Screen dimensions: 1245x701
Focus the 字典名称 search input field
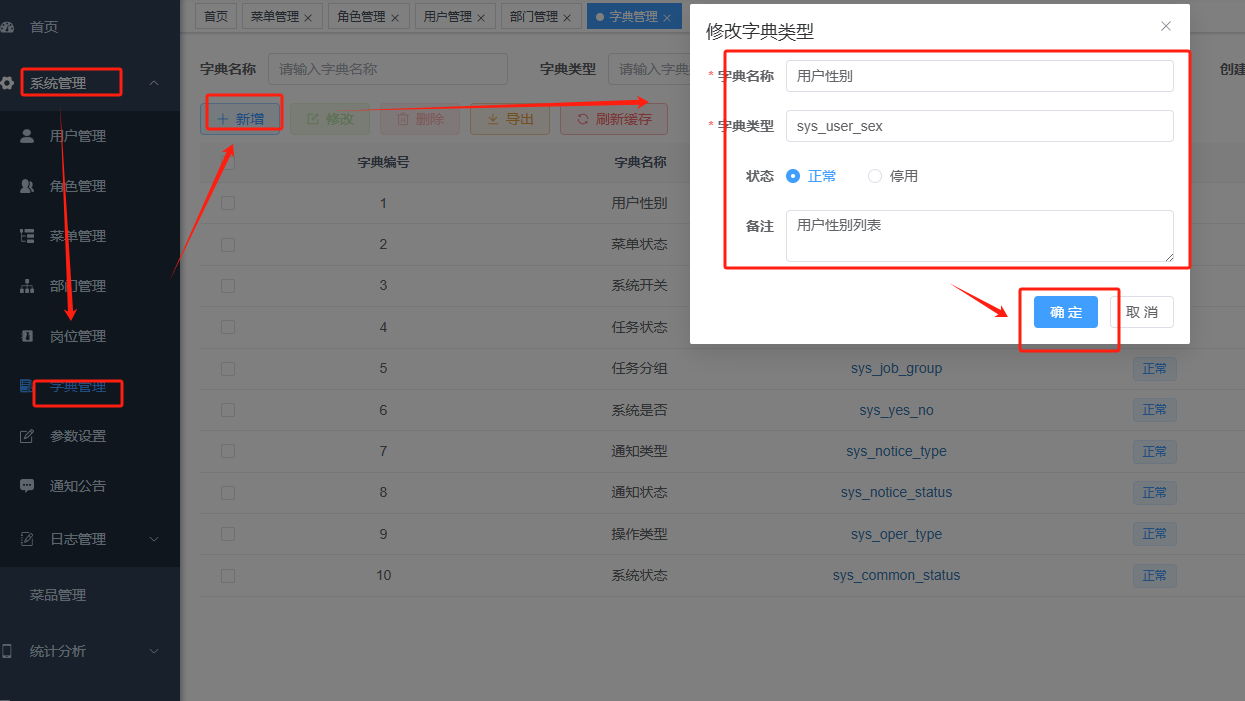pos(388,69)
